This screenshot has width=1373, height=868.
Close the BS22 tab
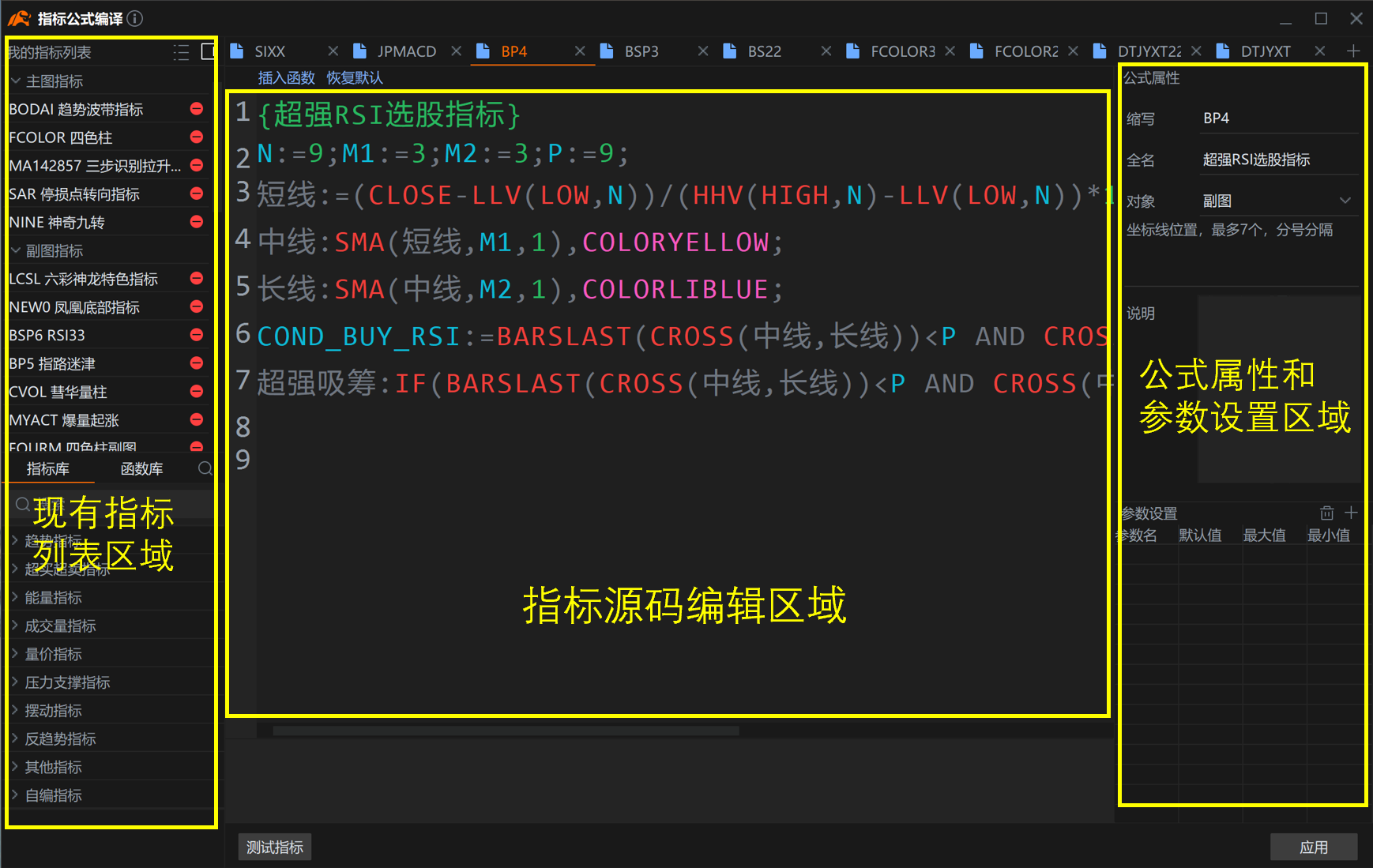pos(826,51)
